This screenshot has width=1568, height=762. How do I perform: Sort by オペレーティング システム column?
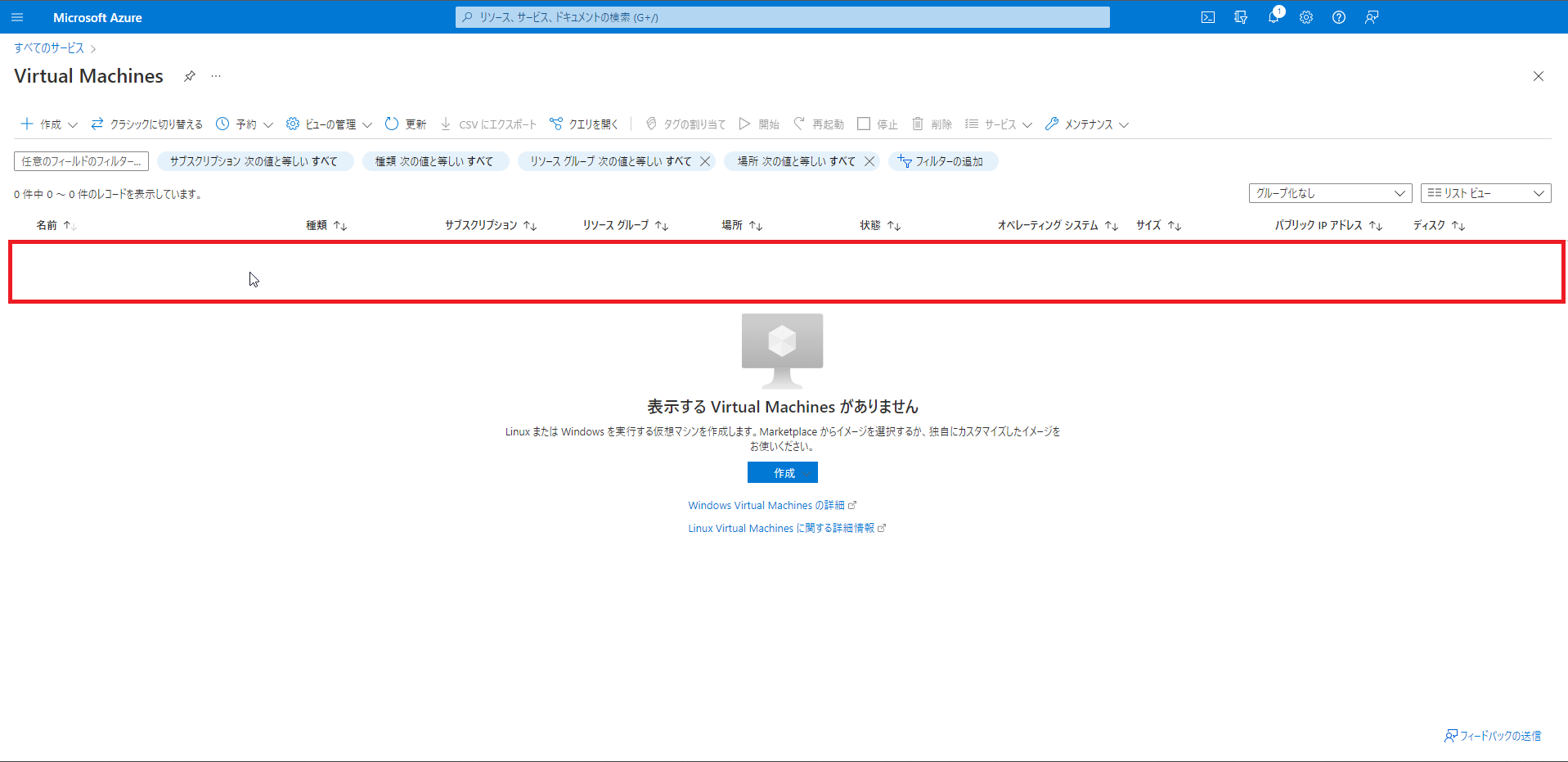click(1058, 225)
